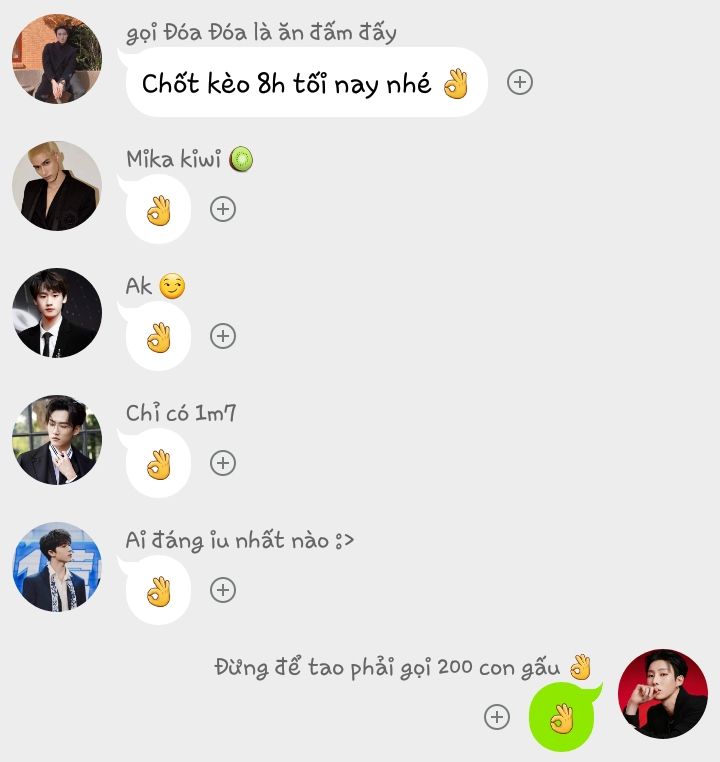
Task: Open avatar of 'Ai đáng iu nhất nào :>'
Action: pyautogui.click(x=57, y=567)
